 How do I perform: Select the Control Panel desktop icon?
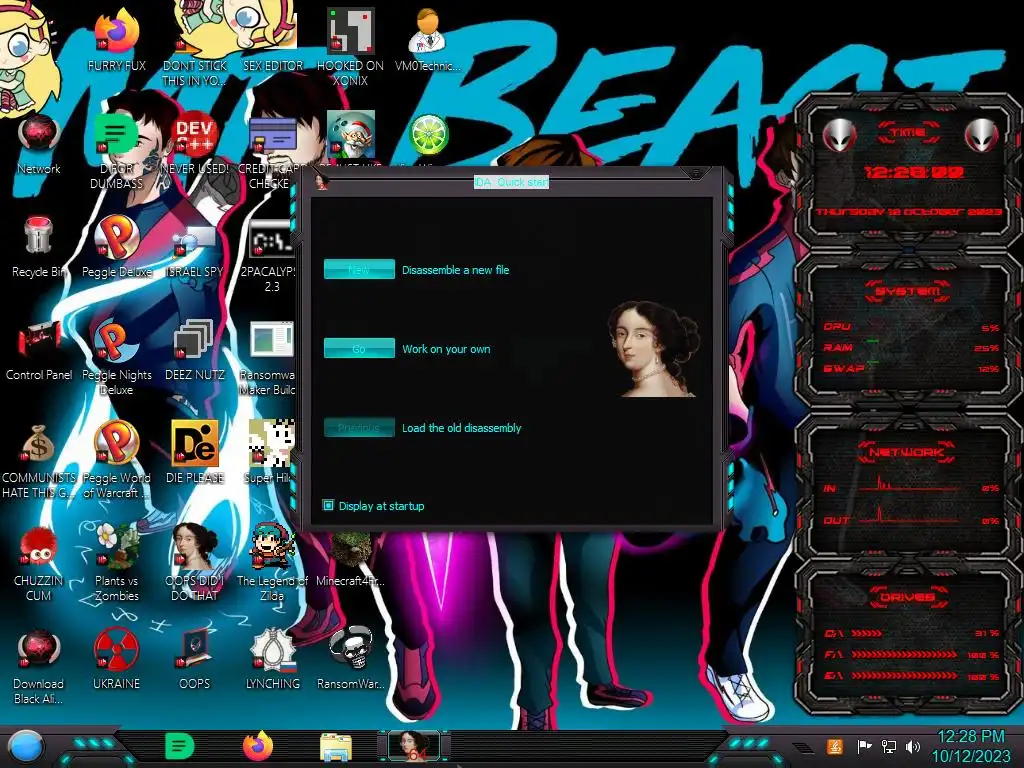click(39, 351)
